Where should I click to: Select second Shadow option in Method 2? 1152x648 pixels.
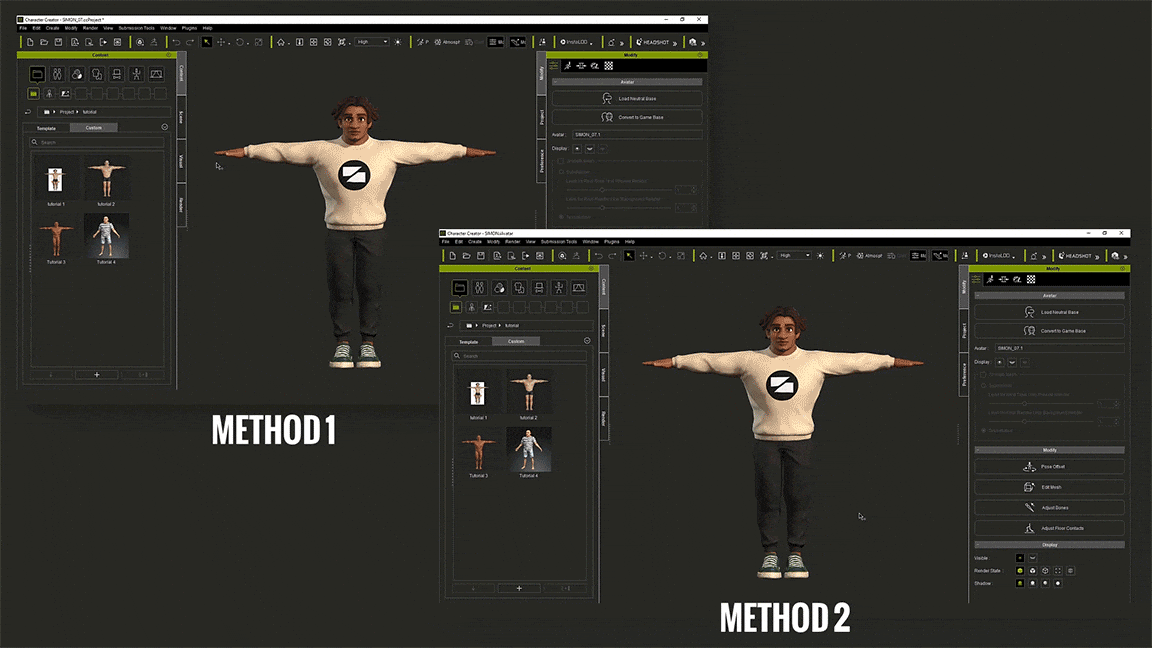click(1032, 583)
